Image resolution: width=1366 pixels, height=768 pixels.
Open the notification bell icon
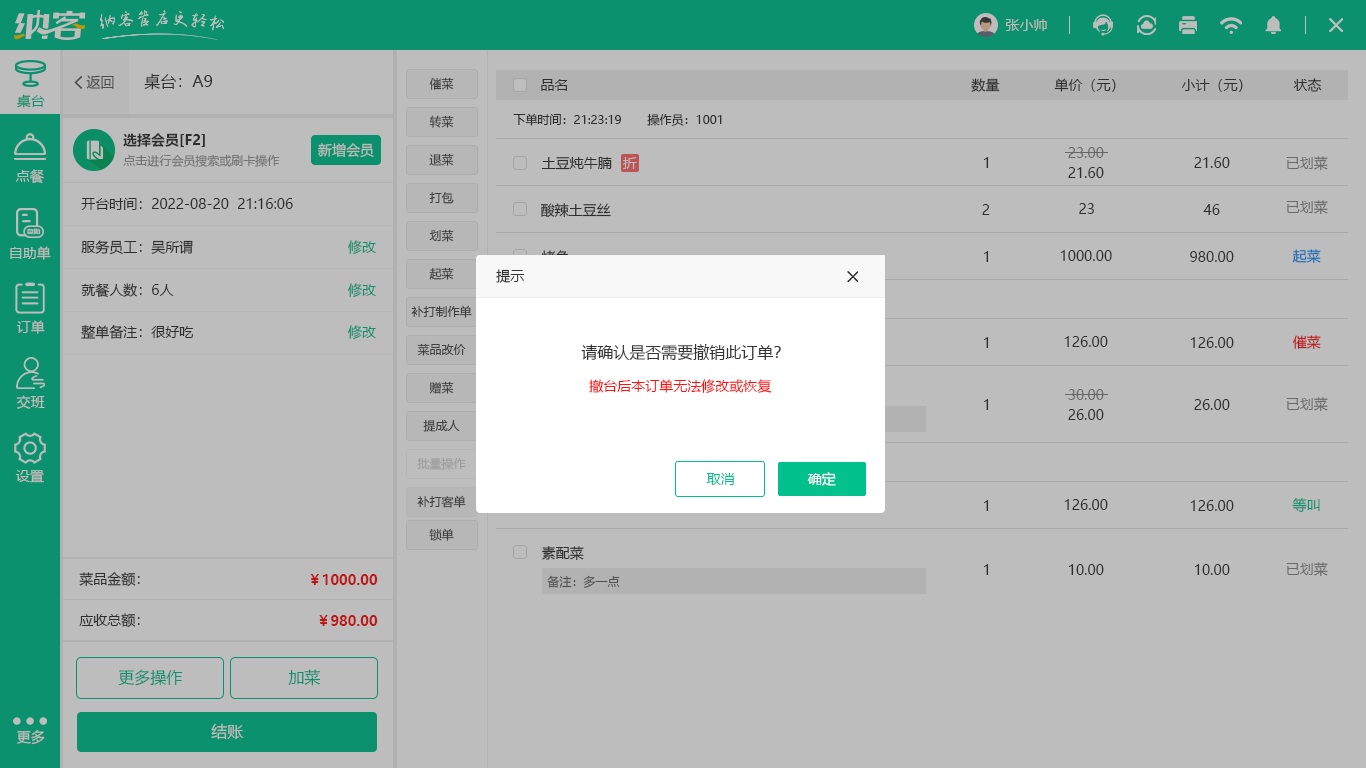(x=1273, y=25)
